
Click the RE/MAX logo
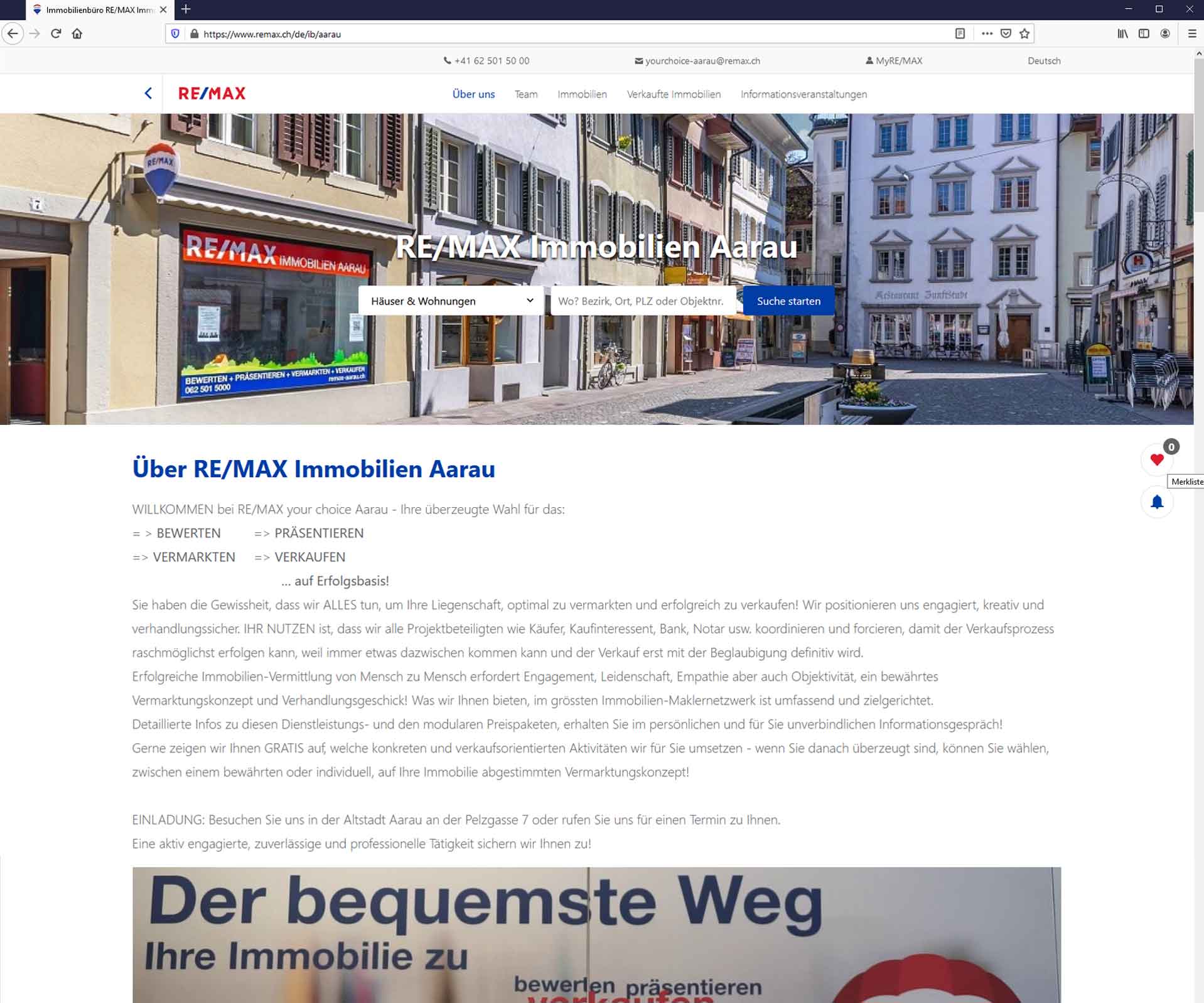pyautogui.click(x=212, y=94)
